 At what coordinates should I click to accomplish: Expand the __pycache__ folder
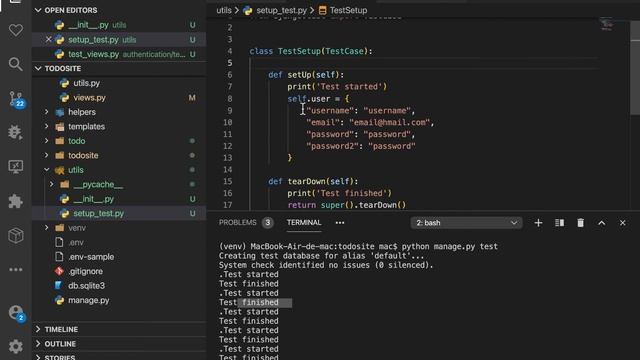tap(98, 184)
